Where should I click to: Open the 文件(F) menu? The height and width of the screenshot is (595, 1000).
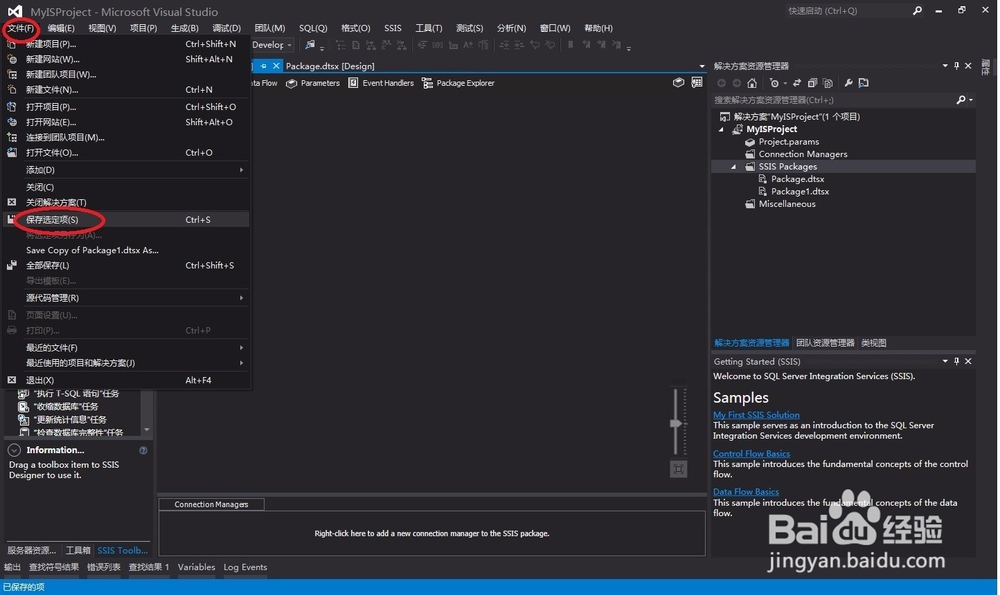[x=20, y=28]
